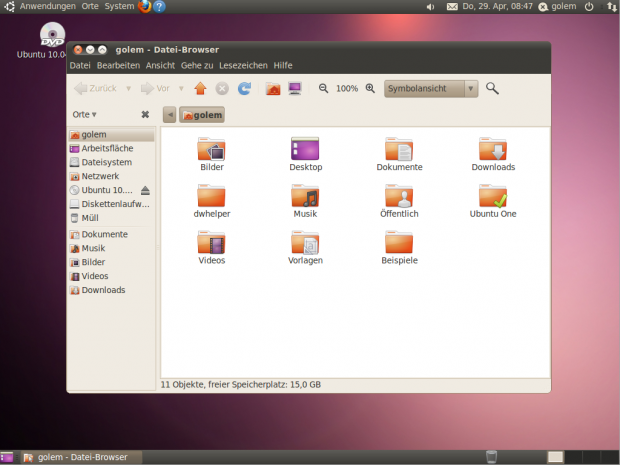Screen dimensions: 620x465
Task: Go up to the parent folder
Action: click(x=200, y=88)
